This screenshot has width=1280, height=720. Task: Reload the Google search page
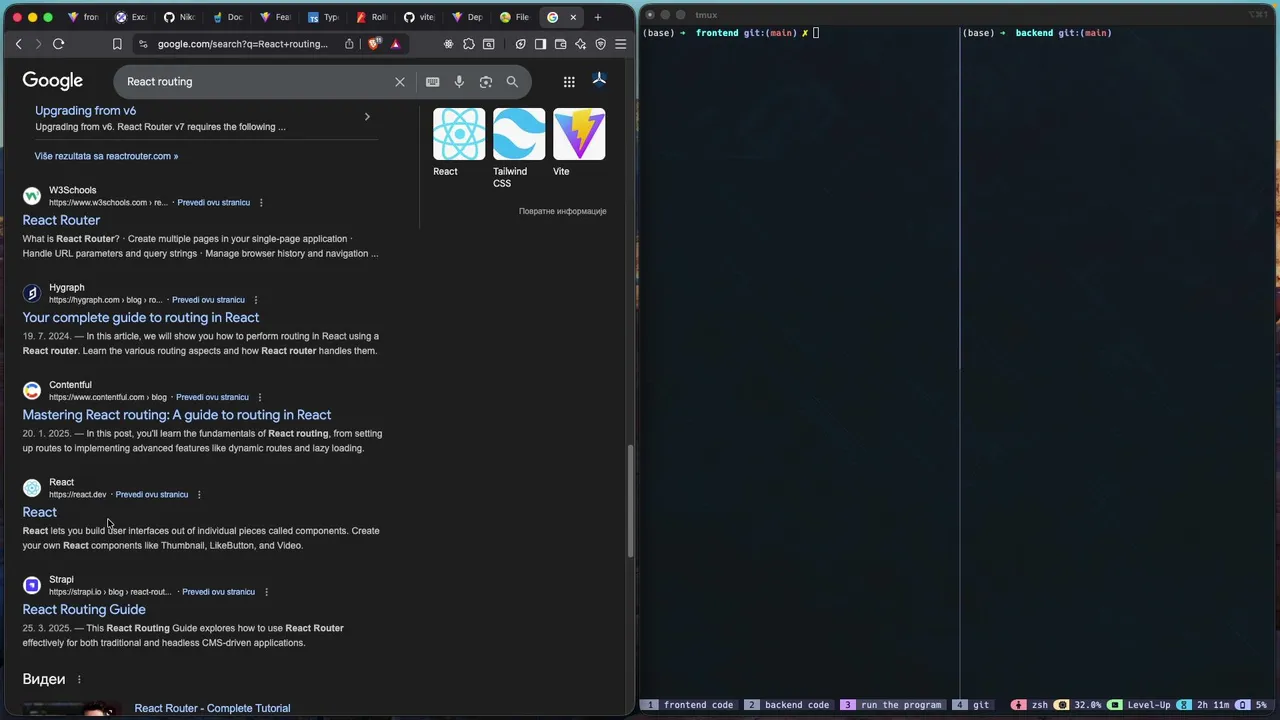point(58,44)
